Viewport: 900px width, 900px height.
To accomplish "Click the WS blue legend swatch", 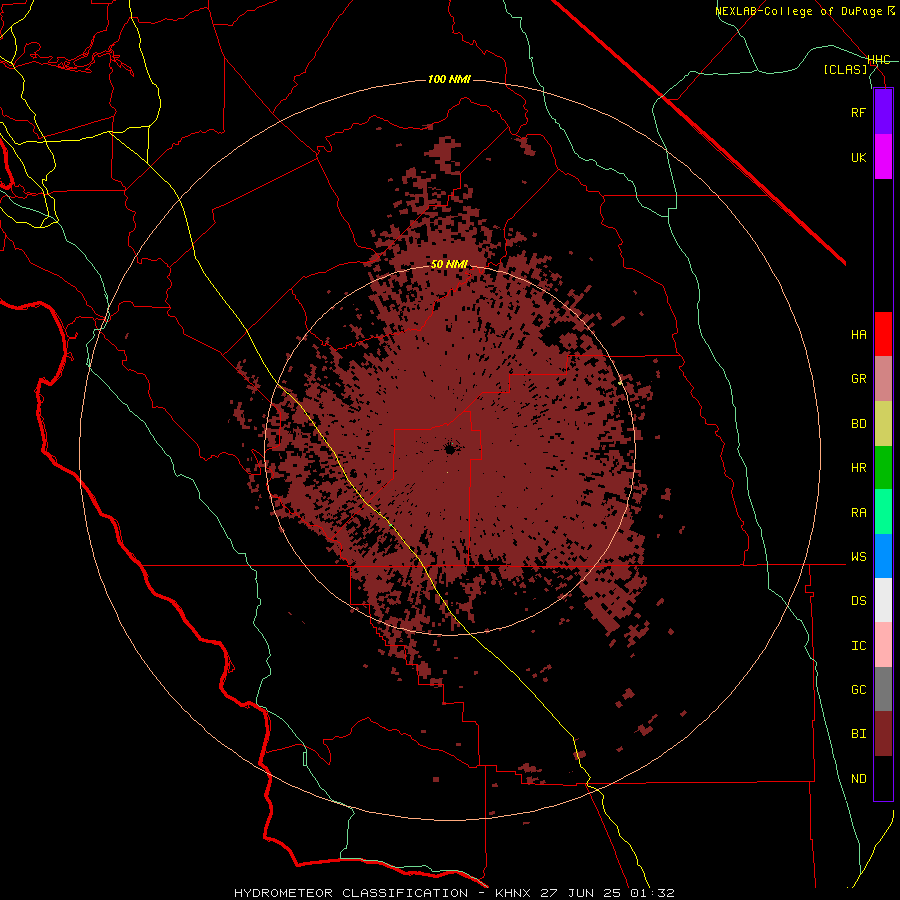I will pos(883,556).
